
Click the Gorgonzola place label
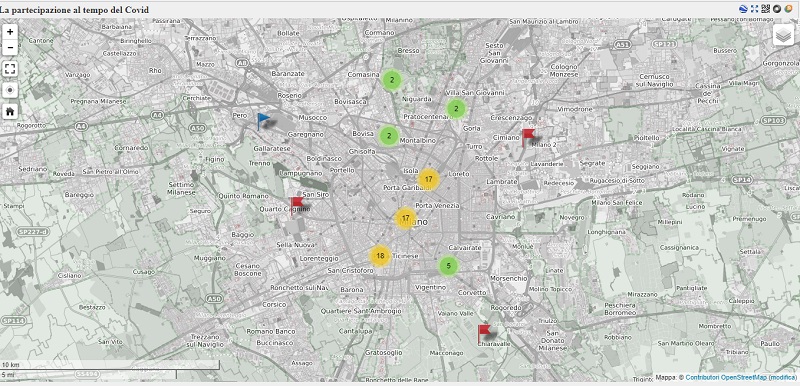781,63
